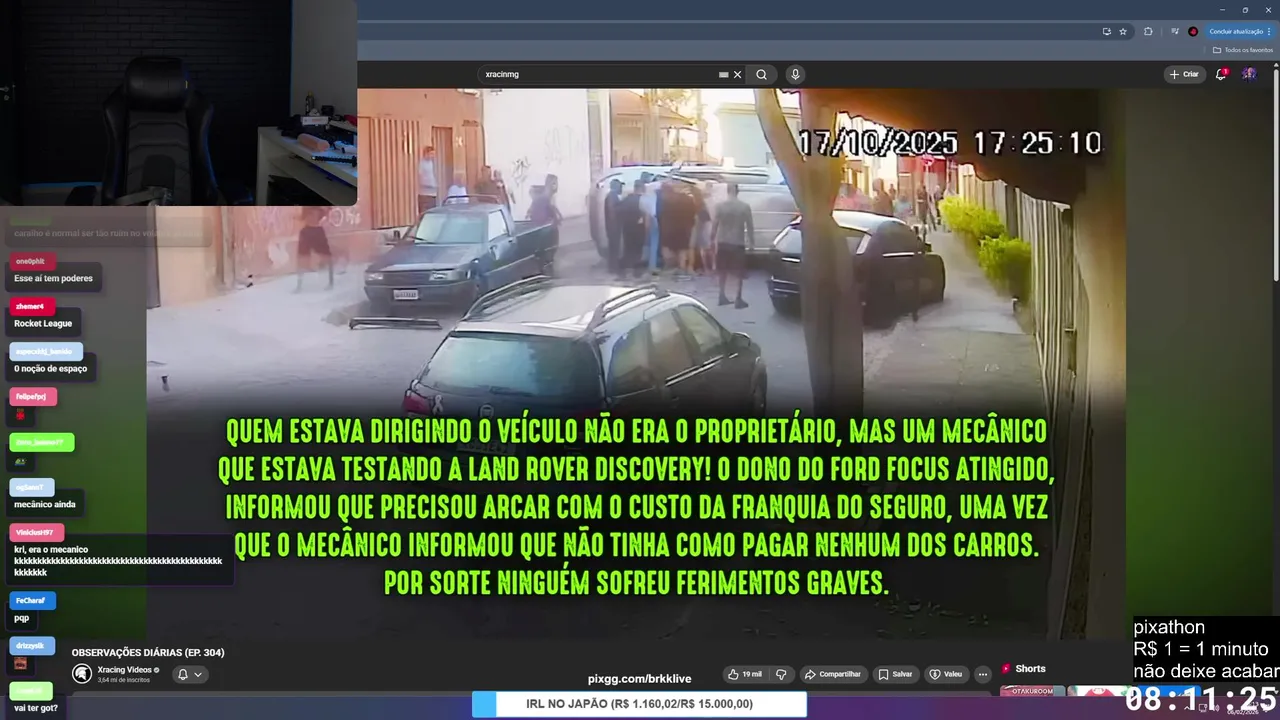The image size is (1280, 720).
Task: Click chat message 'Rocket League'
Action: (x=42, y=323)
